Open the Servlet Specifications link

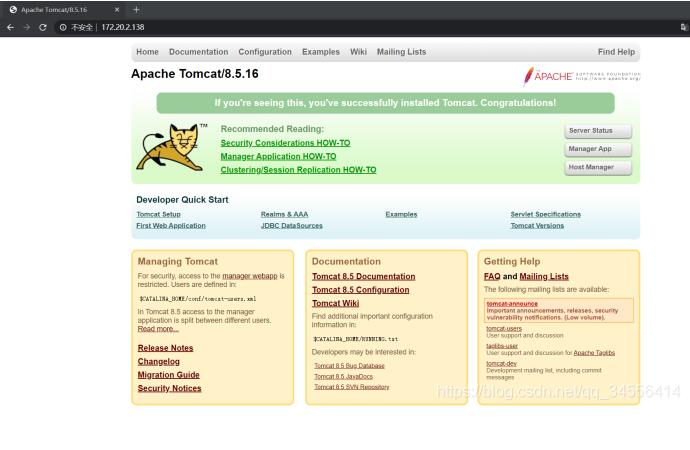click(x=546, y=214)
